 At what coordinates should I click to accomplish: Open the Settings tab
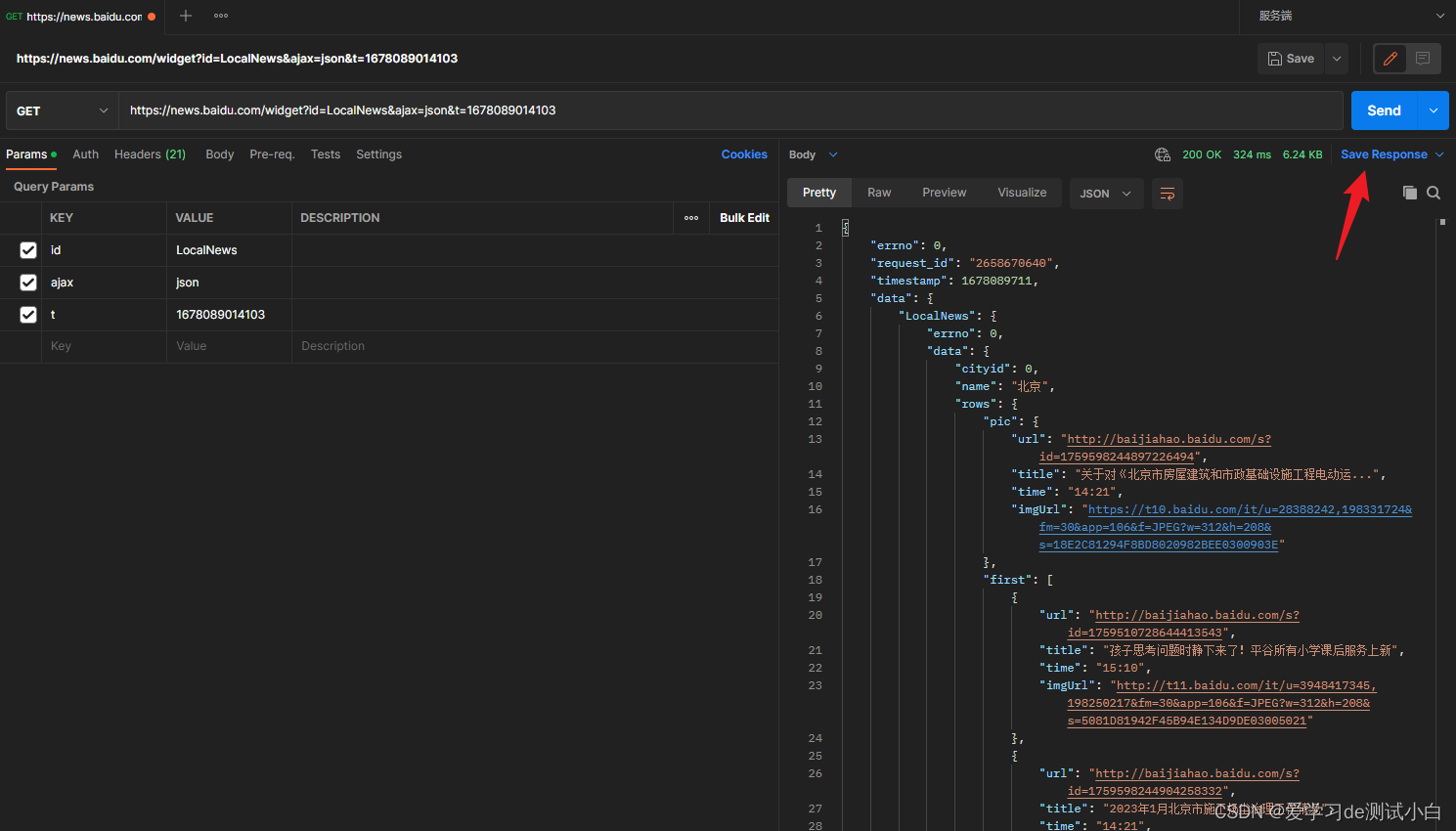click(378, 154)
